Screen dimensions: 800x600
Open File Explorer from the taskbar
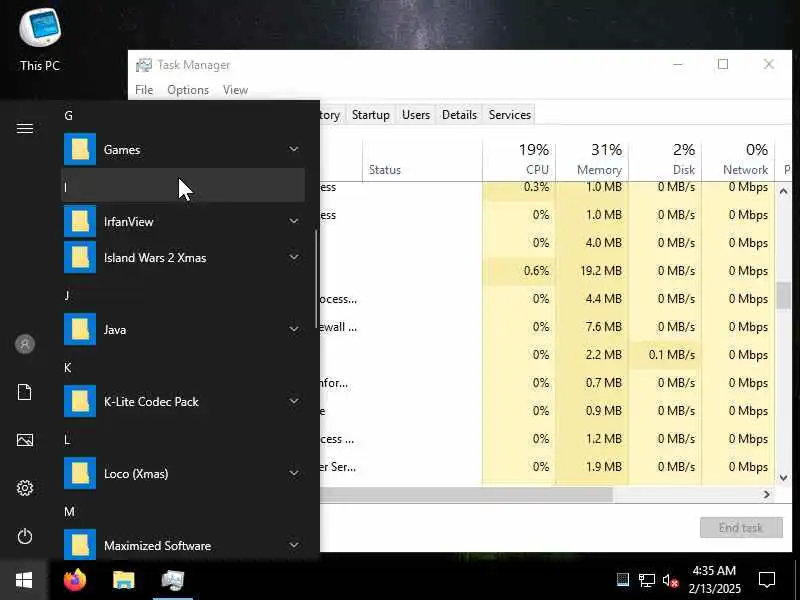123,580
